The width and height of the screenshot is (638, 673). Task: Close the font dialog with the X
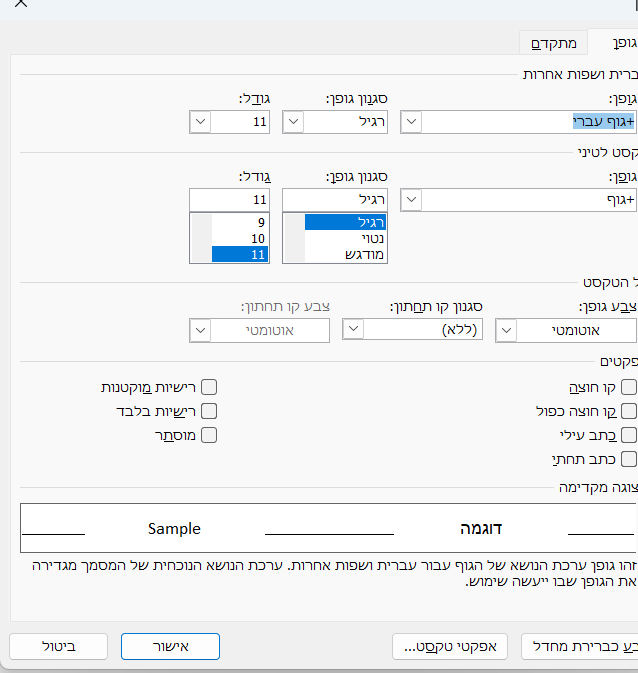coord(21,5)
